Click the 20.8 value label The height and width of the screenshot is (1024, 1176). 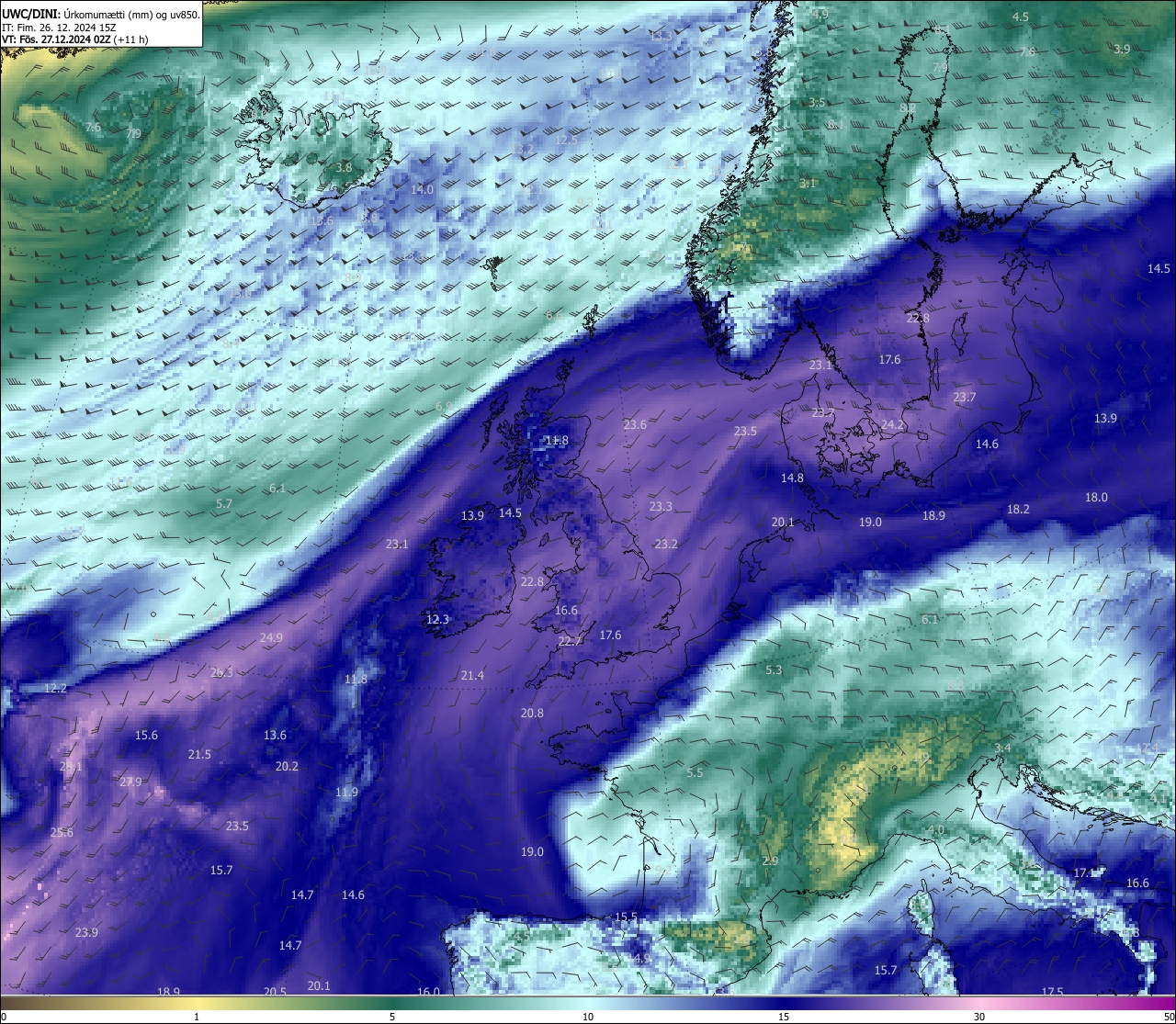click(x=532, y=714)
